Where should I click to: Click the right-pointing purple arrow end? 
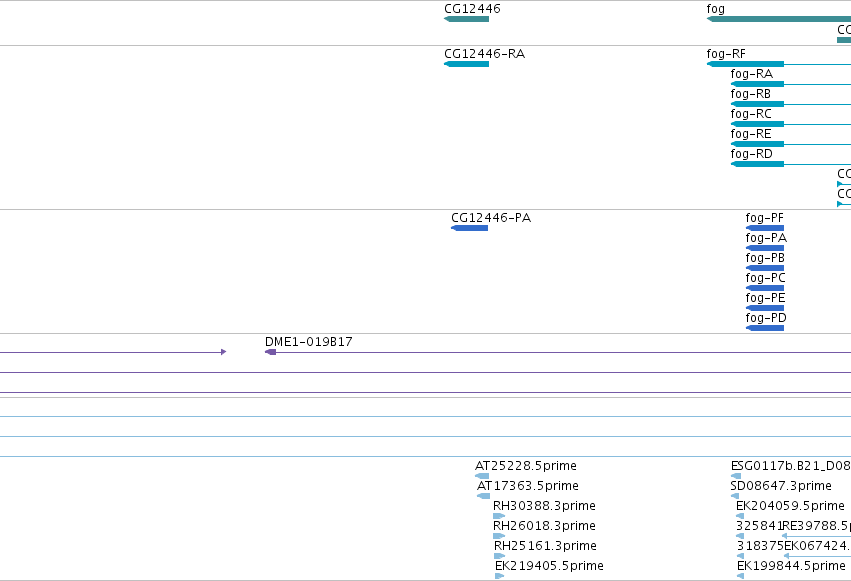223,352
